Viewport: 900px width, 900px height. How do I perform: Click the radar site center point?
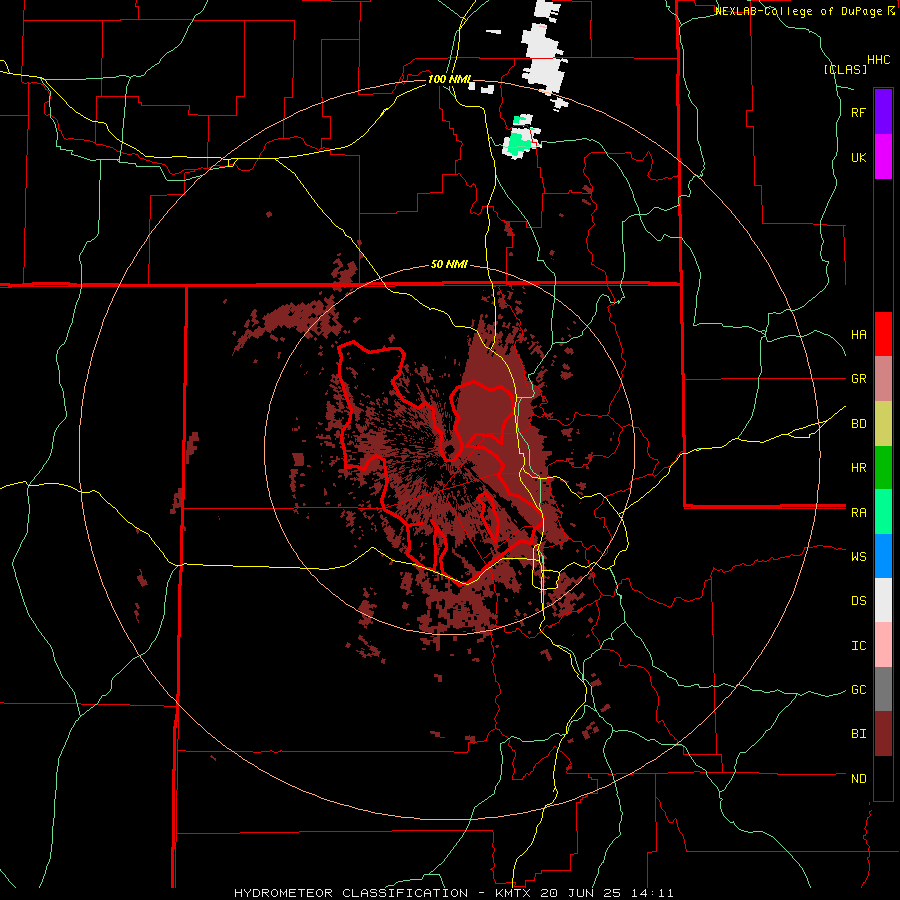point(449,449)
